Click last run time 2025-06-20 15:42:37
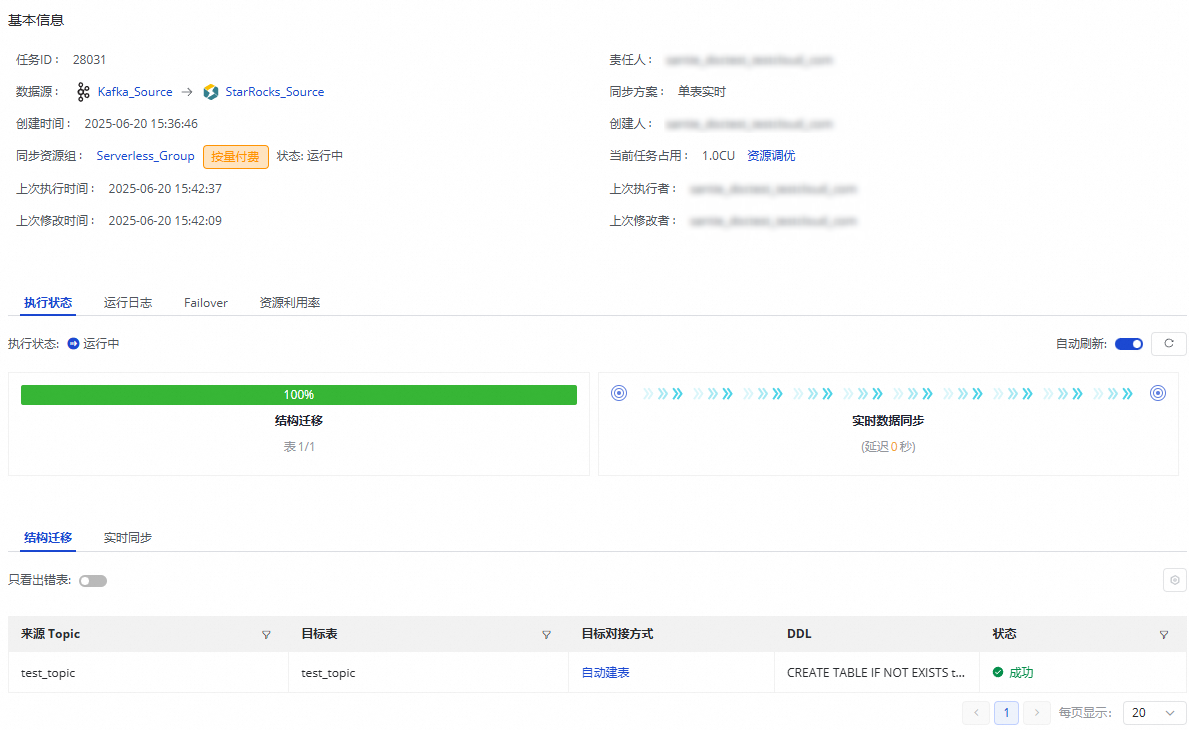Screen dimensions: 1189x730 [x=165, y=189]
